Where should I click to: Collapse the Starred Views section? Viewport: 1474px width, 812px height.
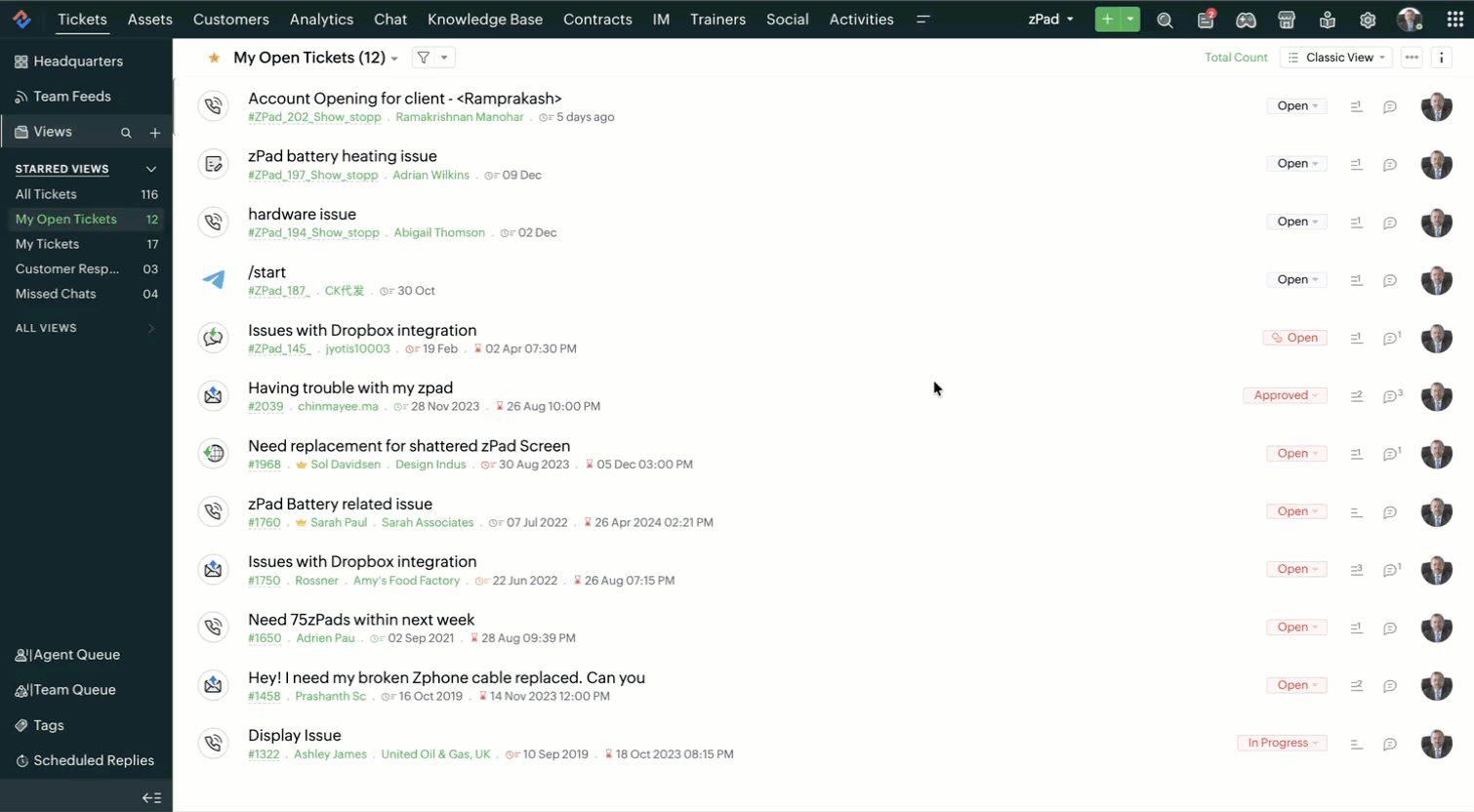tap(150, 169)
